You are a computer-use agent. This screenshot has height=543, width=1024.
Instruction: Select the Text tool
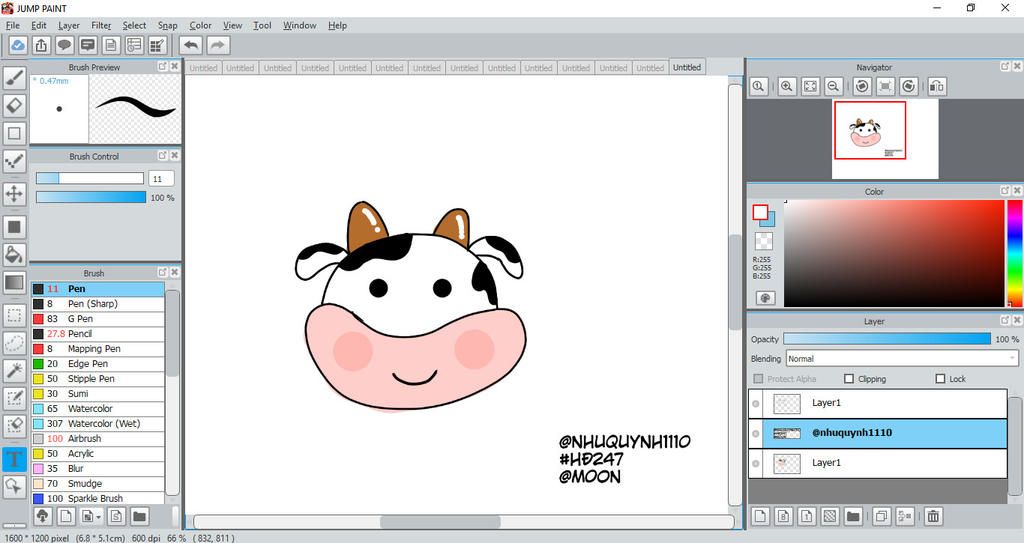point(14,459)
